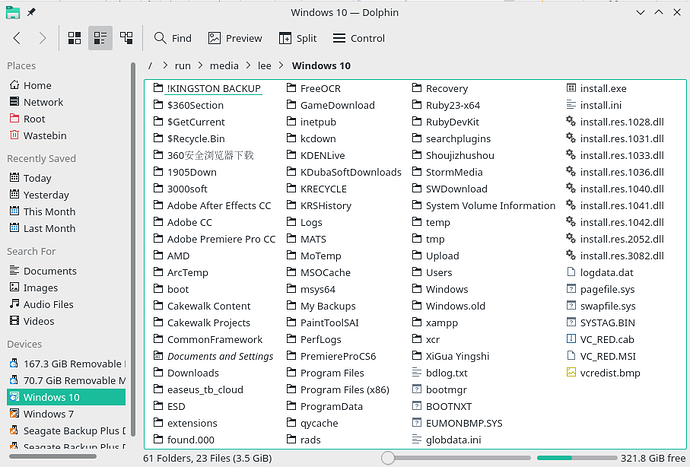Select pagefile.sys file
The height and width of the screenshot is (467, 690).
tap(600, 289)
